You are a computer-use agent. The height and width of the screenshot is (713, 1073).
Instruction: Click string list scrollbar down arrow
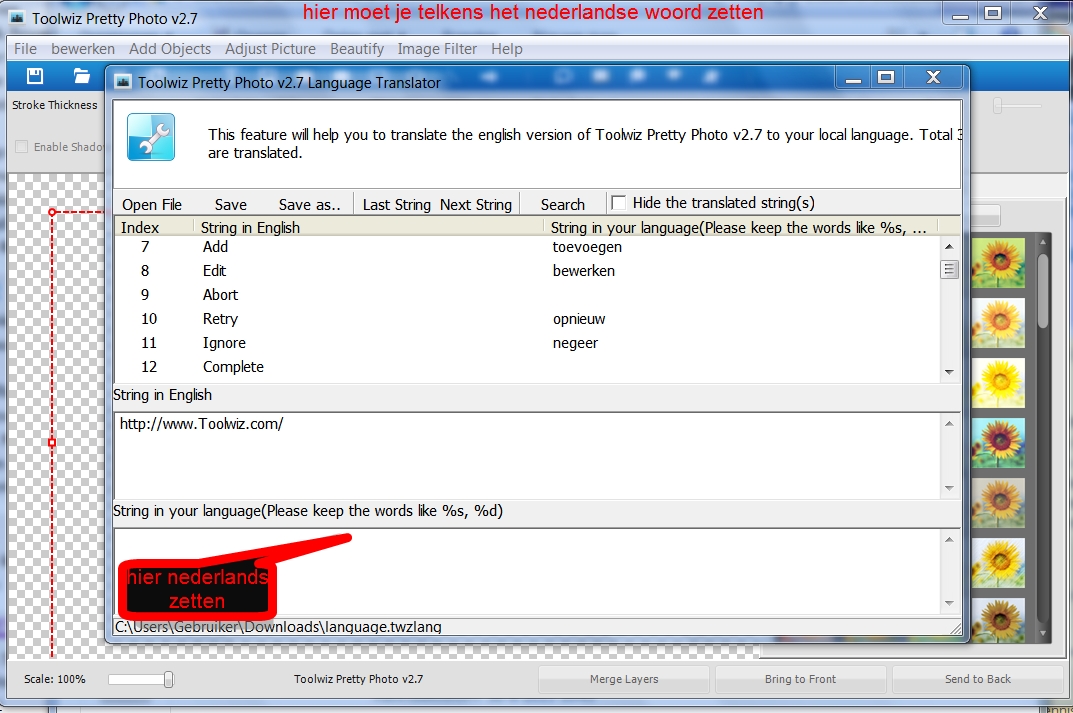[949, 372]
